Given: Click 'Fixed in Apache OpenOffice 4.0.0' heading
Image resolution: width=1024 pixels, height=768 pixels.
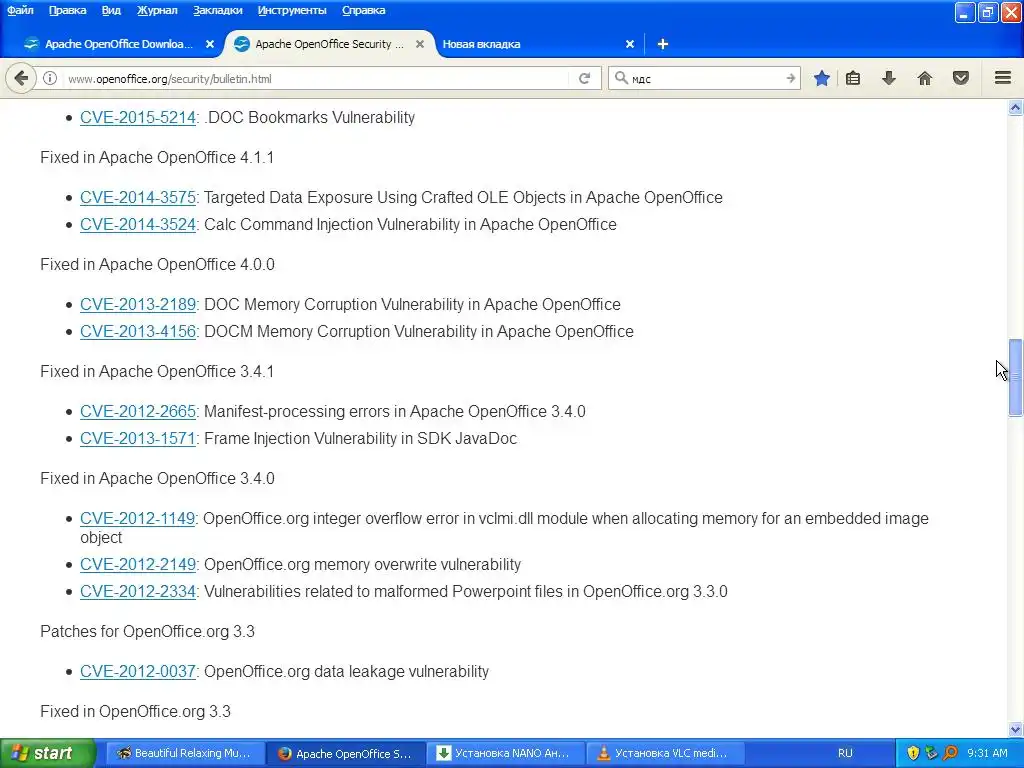Looking at the screenshot, I should pyautogui.click(x=157, y=264).
